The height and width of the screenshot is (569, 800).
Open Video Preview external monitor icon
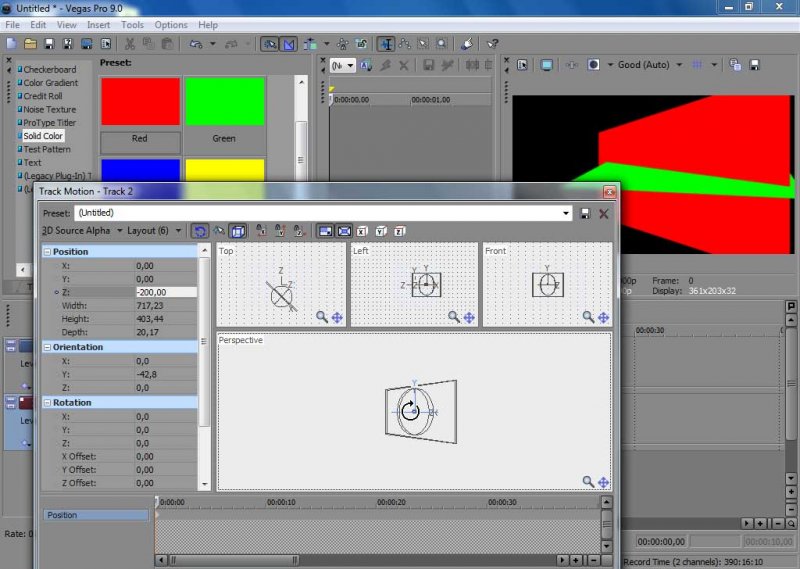tap(547, 65)
